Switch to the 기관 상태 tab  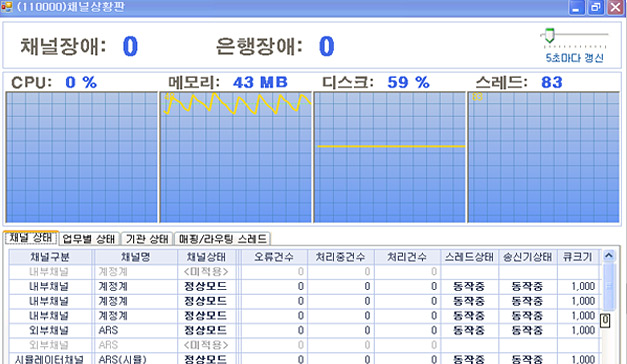click(147, 239)
